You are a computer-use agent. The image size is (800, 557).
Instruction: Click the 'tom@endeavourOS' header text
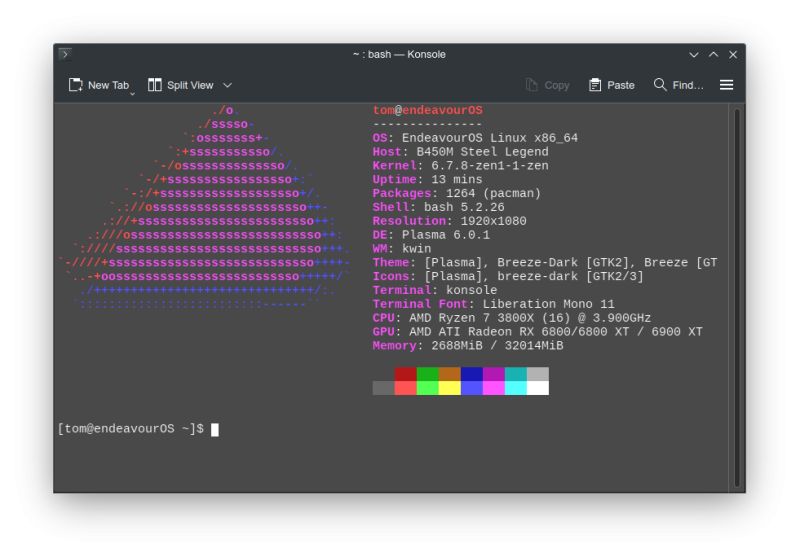[x=428, y=110]
